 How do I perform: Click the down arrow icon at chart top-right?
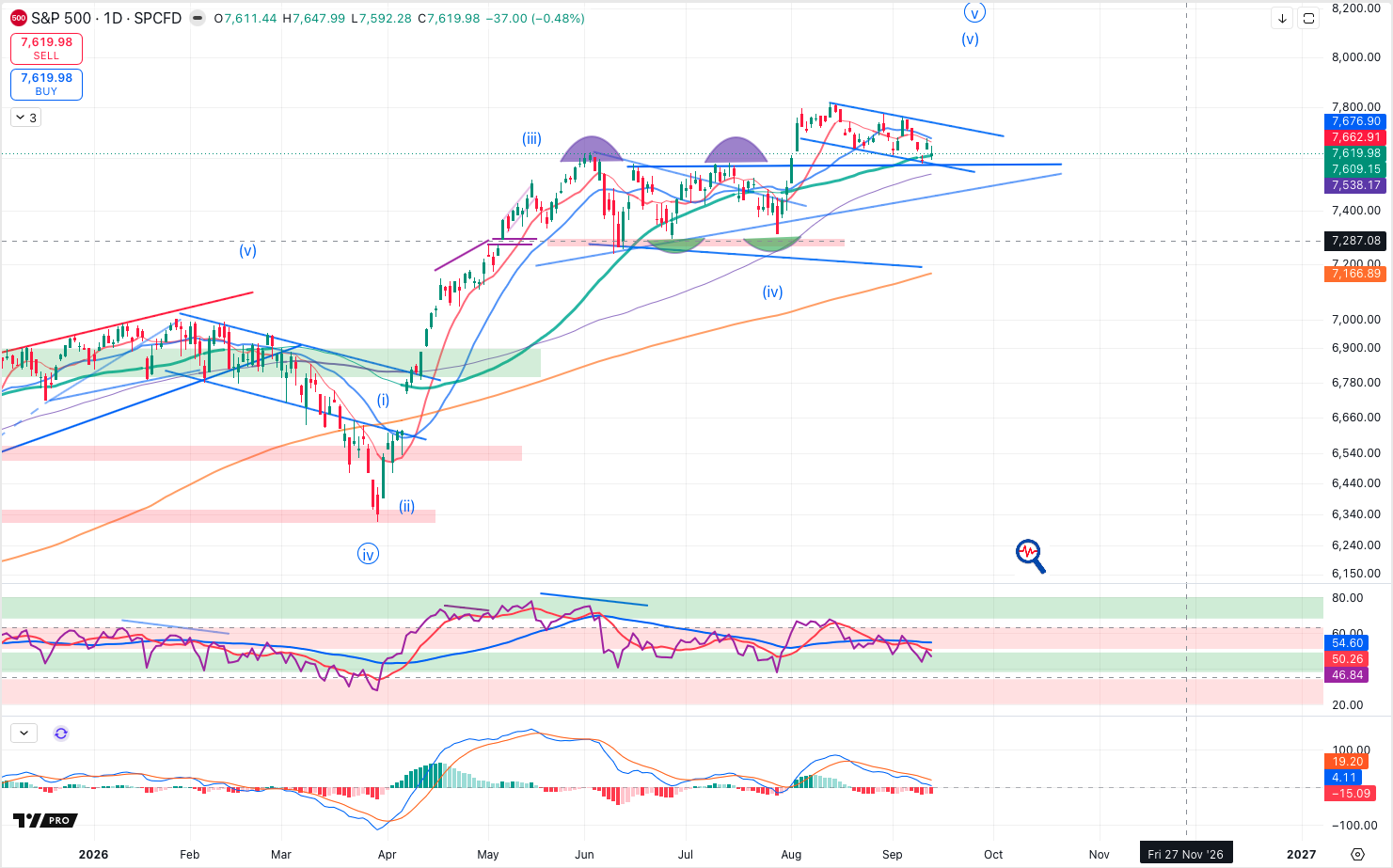tap(1282, 18)
